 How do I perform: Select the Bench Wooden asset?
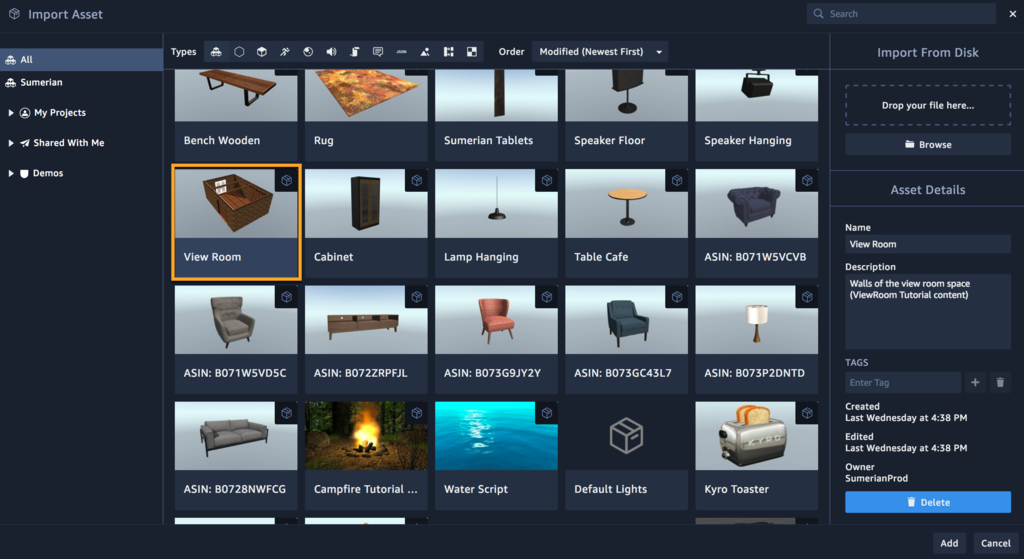(x=236, y=115)
